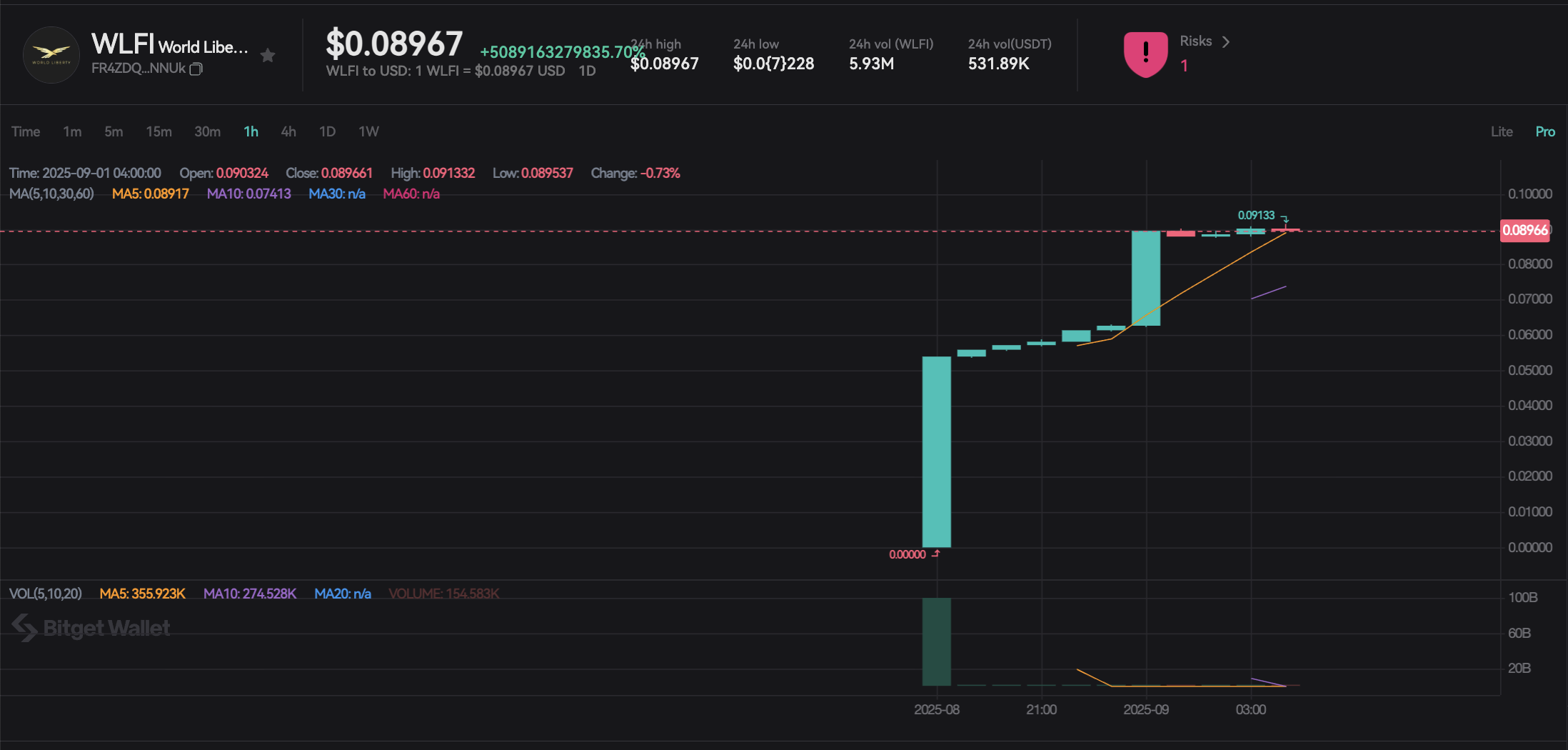Image resolution: width=1568 pixels, height=750 pixels.
Task: Click the MA60: n/a label
Action: tap(411, 194)
